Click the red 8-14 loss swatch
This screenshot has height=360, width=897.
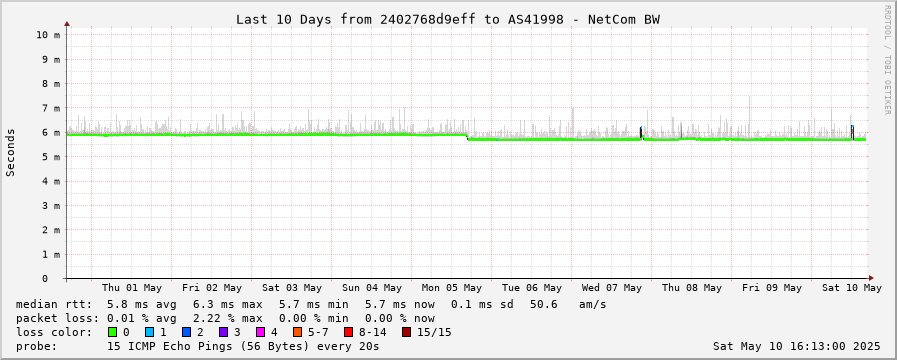[348, 332]
